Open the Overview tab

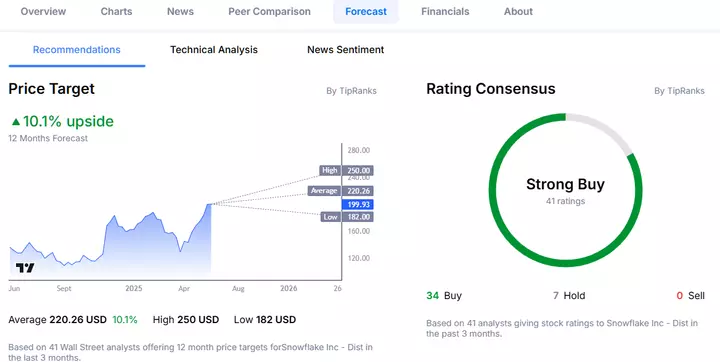43,11
